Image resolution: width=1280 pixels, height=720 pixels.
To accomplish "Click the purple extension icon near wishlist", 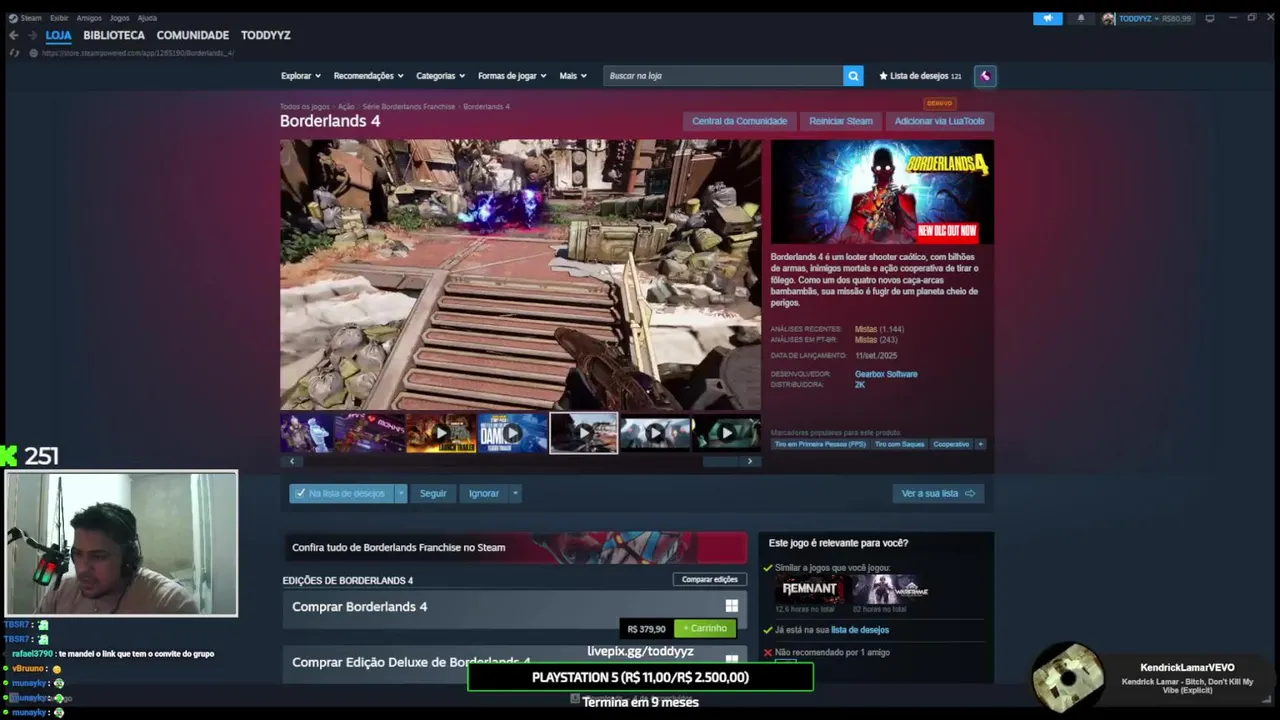I will 985,76.
